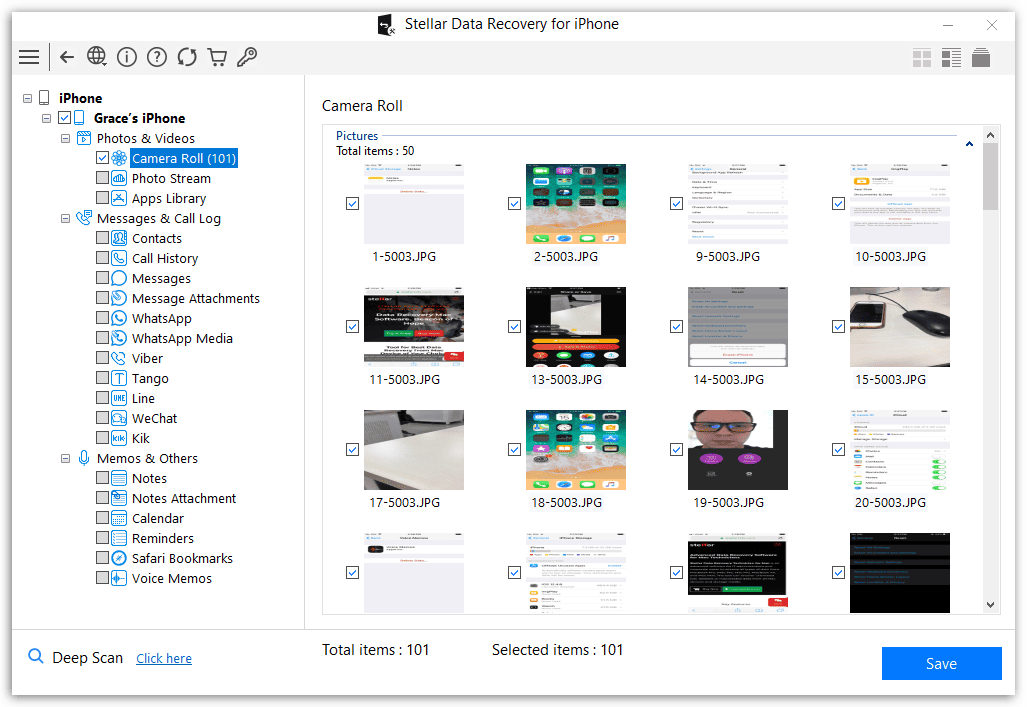Click scrollbar down arrow in Pictures panel
Image resolution: width=1027 pixels, height=707 pixels.
point(990,605)
